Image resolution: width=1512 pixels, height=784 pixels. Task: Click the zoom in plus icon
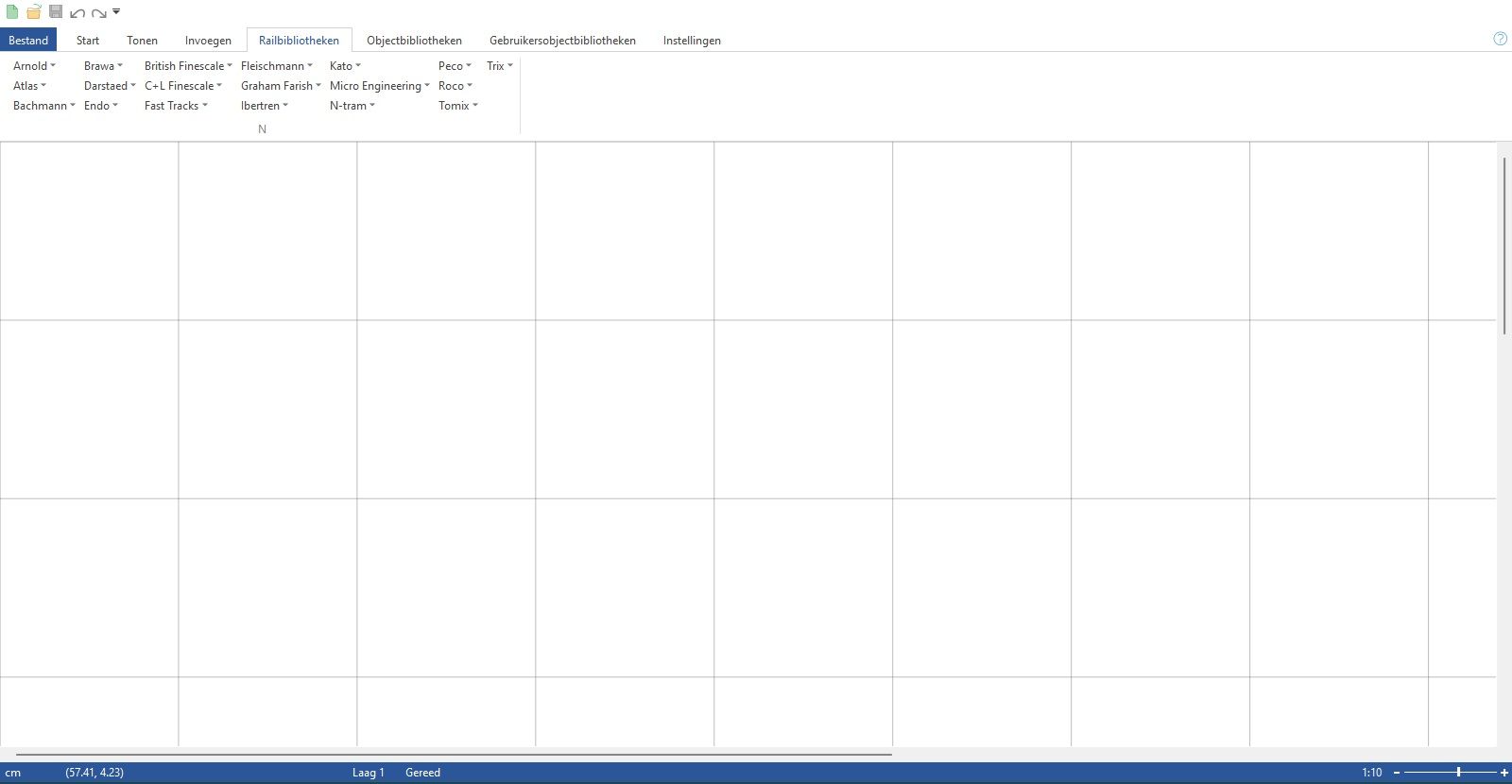pyautogui.click(x=1503, y=773)
